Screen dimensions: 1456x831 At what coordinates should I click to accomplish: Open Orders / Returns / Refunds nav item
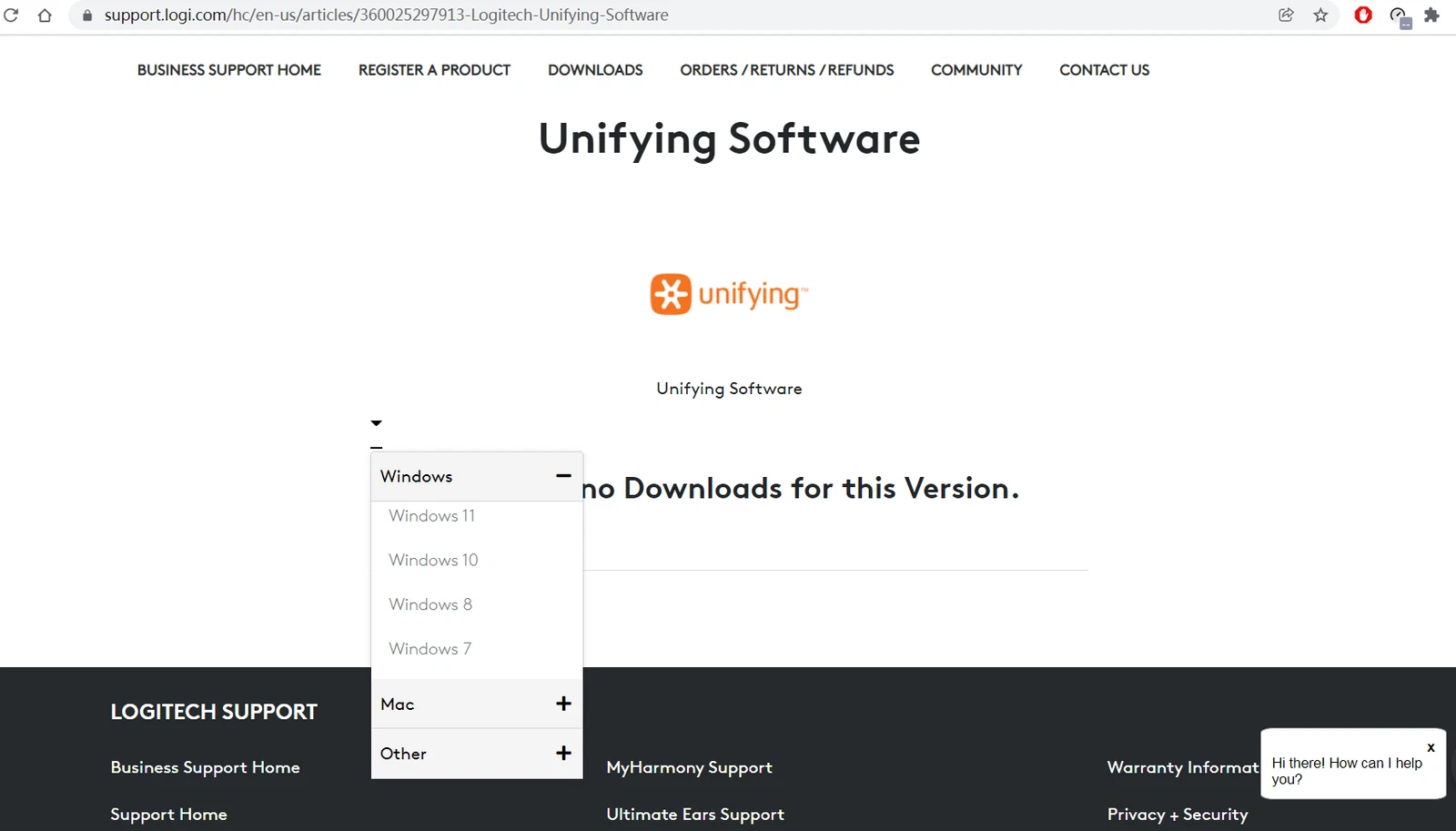coord(787,70)
